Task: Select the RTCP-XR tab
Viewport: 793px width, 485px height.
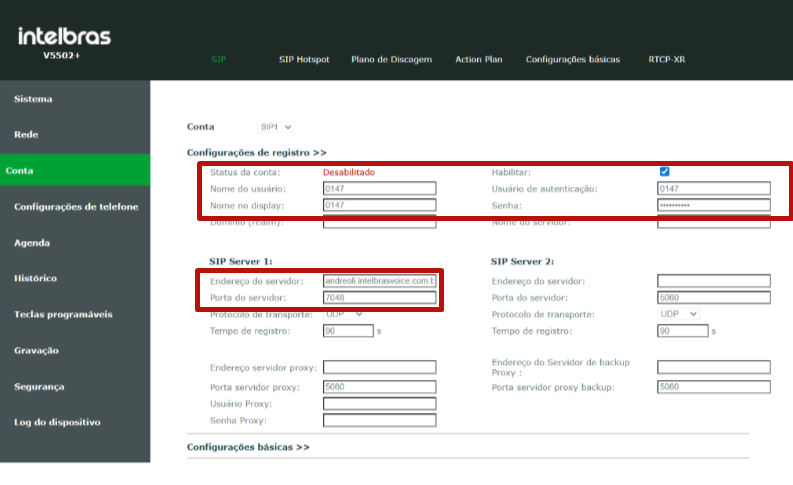Action: (667, 59)
